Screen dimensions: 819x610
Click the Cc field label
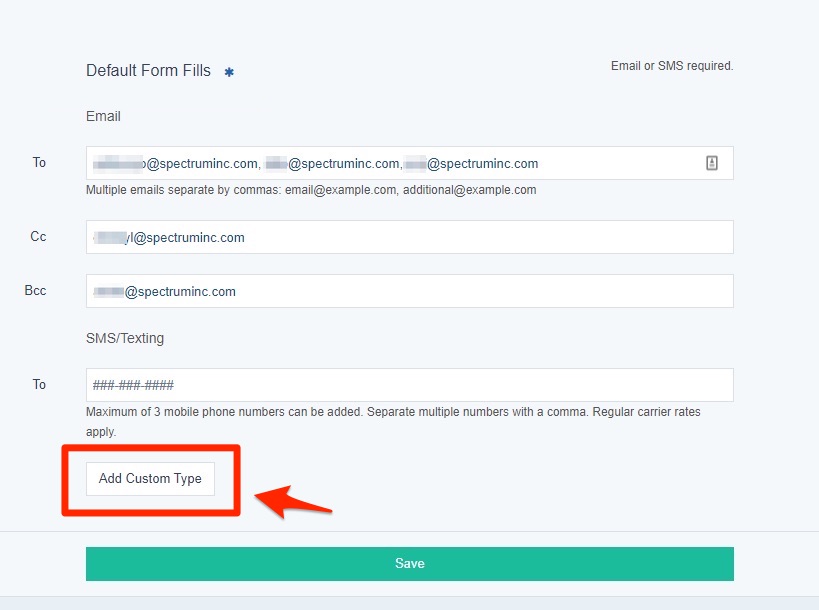38,236
